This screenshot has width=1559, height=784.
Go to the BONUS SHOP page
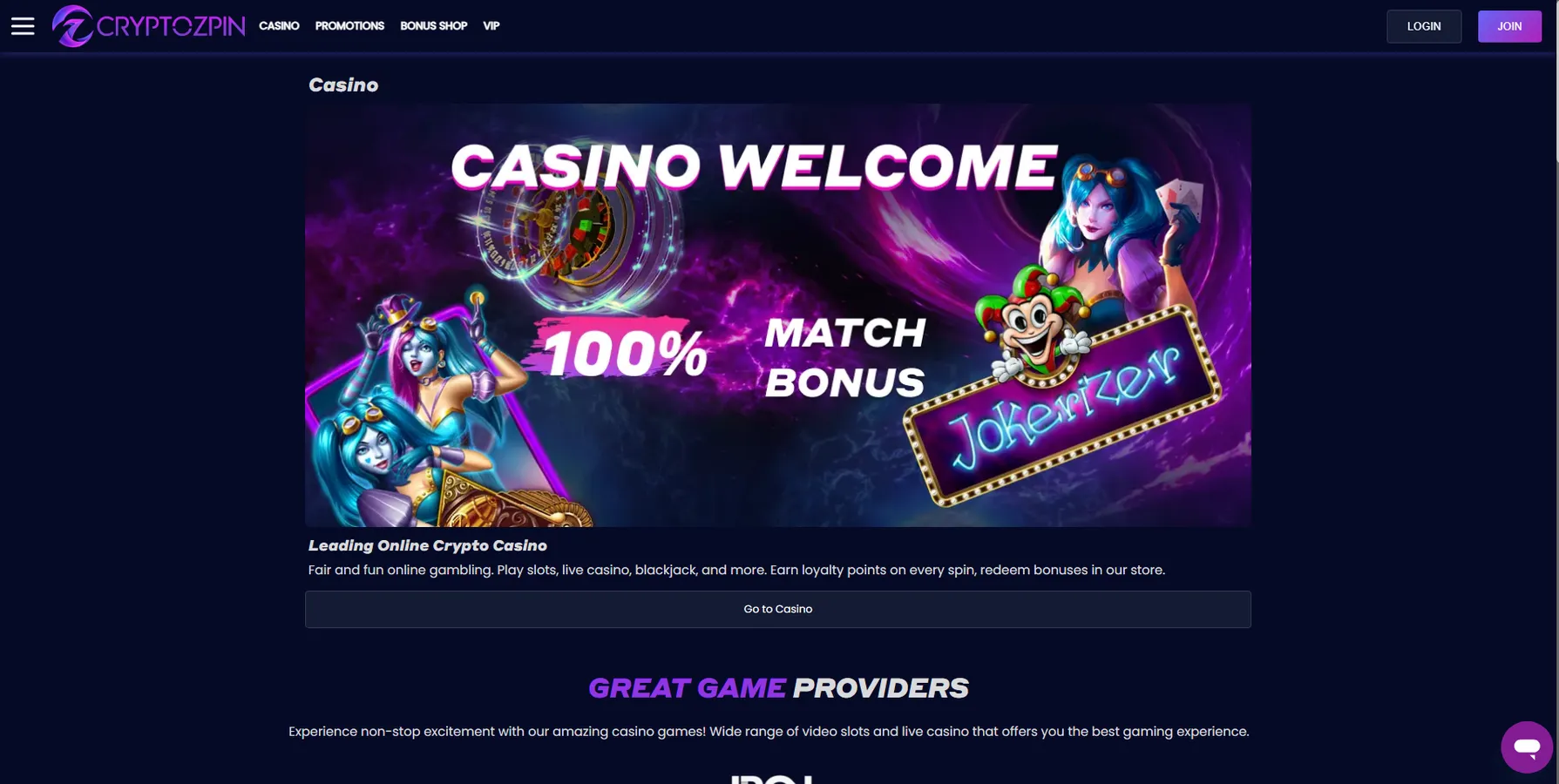coord(433,26)
